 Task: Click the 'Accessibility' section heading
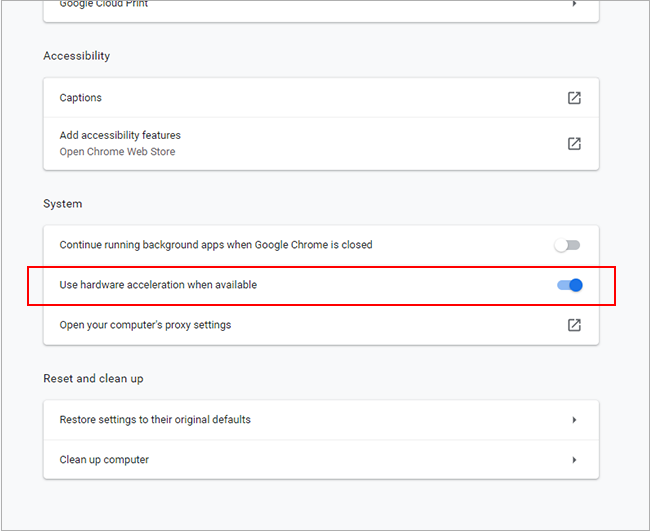[76, 56]
